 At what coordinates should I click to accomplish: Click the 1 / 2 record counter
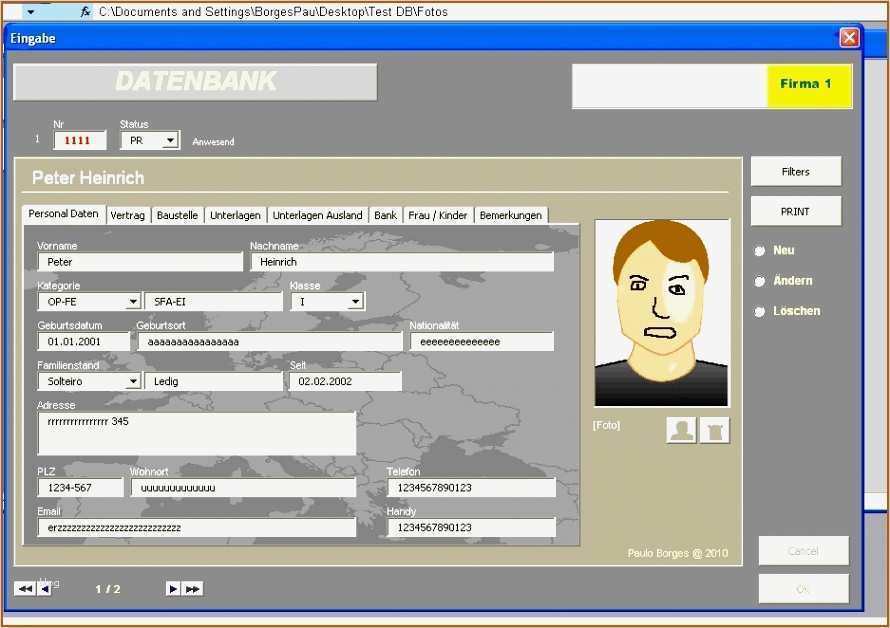pyautogui.click(x=108, y=589)
